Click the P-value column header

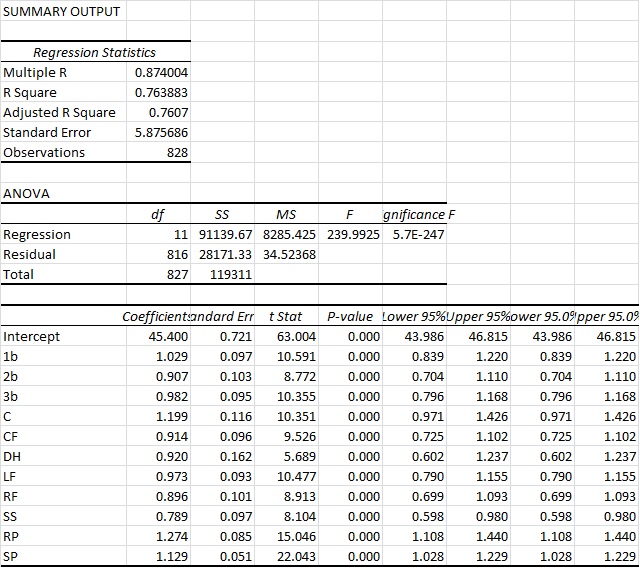[x=350, y=317]
